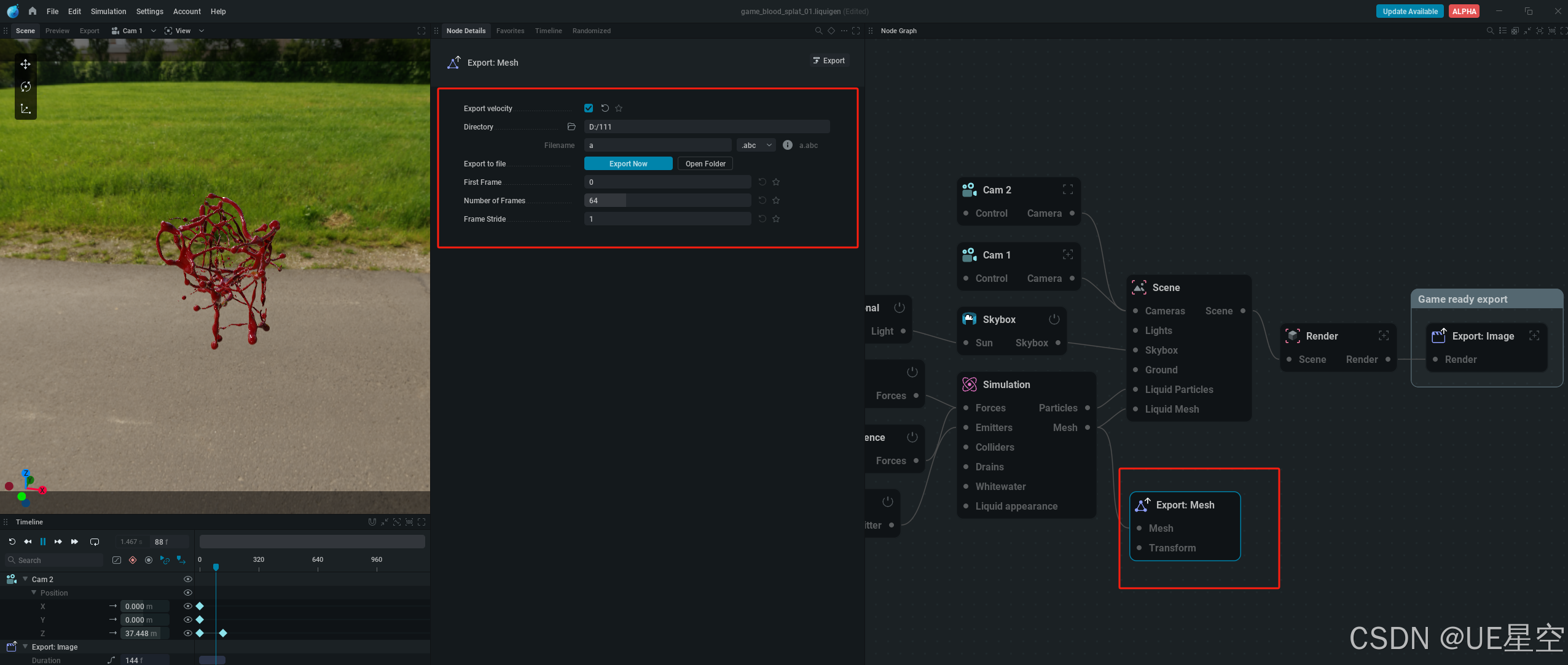Screen dimensions: 1568x665
Task: Collapse the Cam 2 timeline track
Action: click(x=25, y=579)
